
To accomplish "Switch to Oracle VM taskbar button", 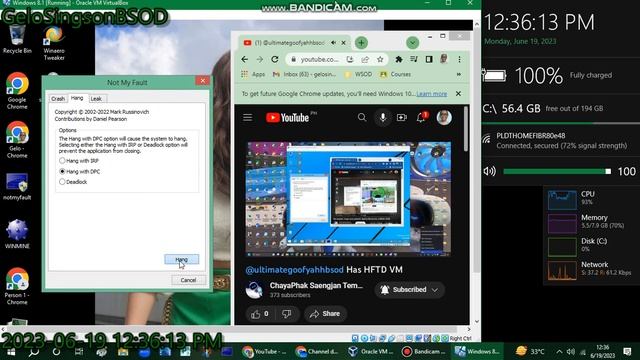I will click(x=371, y=351).
